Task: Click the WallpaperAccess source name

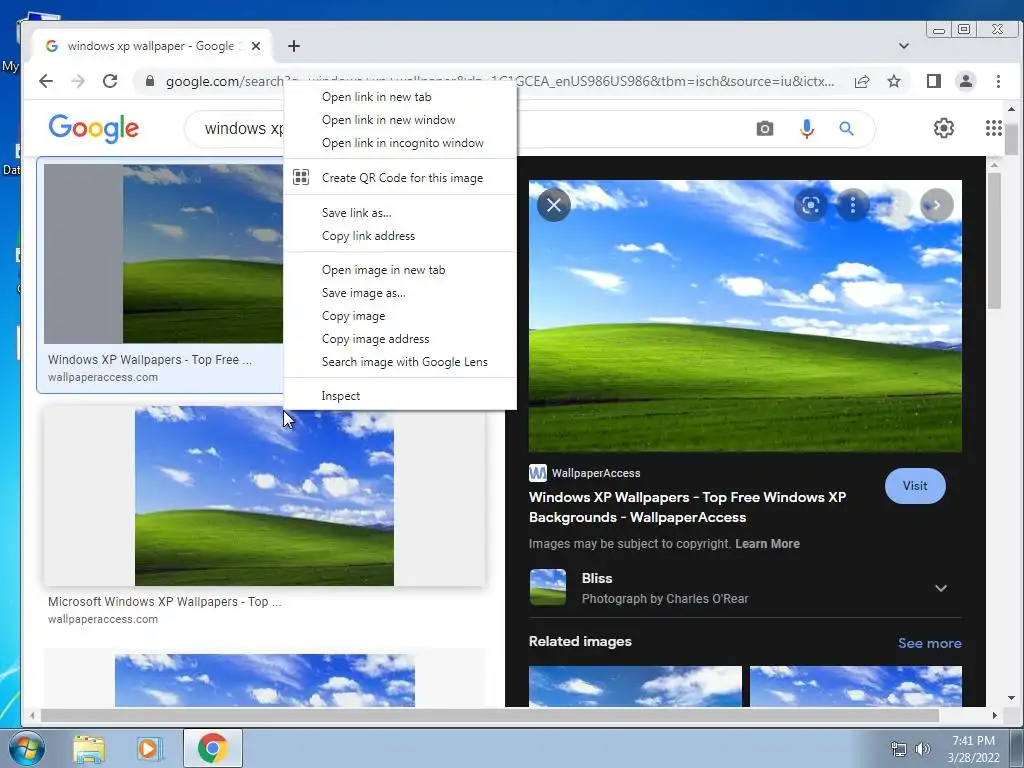Action: tap(596, 473)
